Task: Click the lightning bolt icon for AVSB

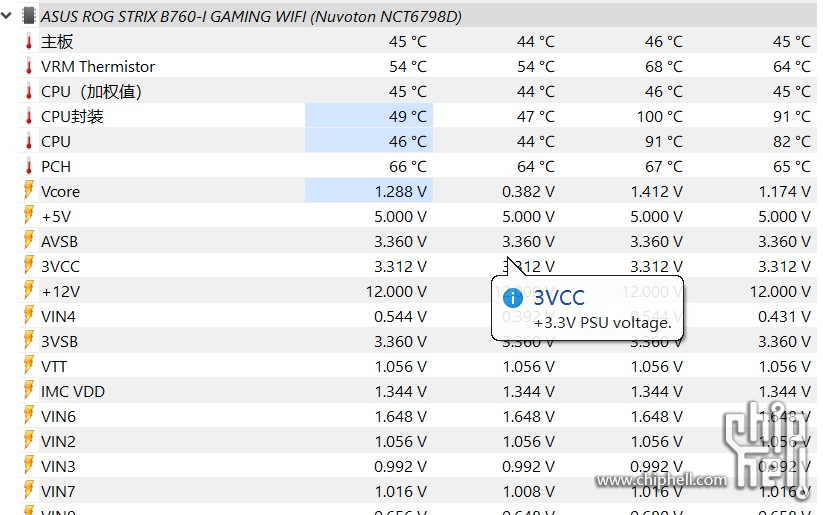Action: [x=29, y=241]
